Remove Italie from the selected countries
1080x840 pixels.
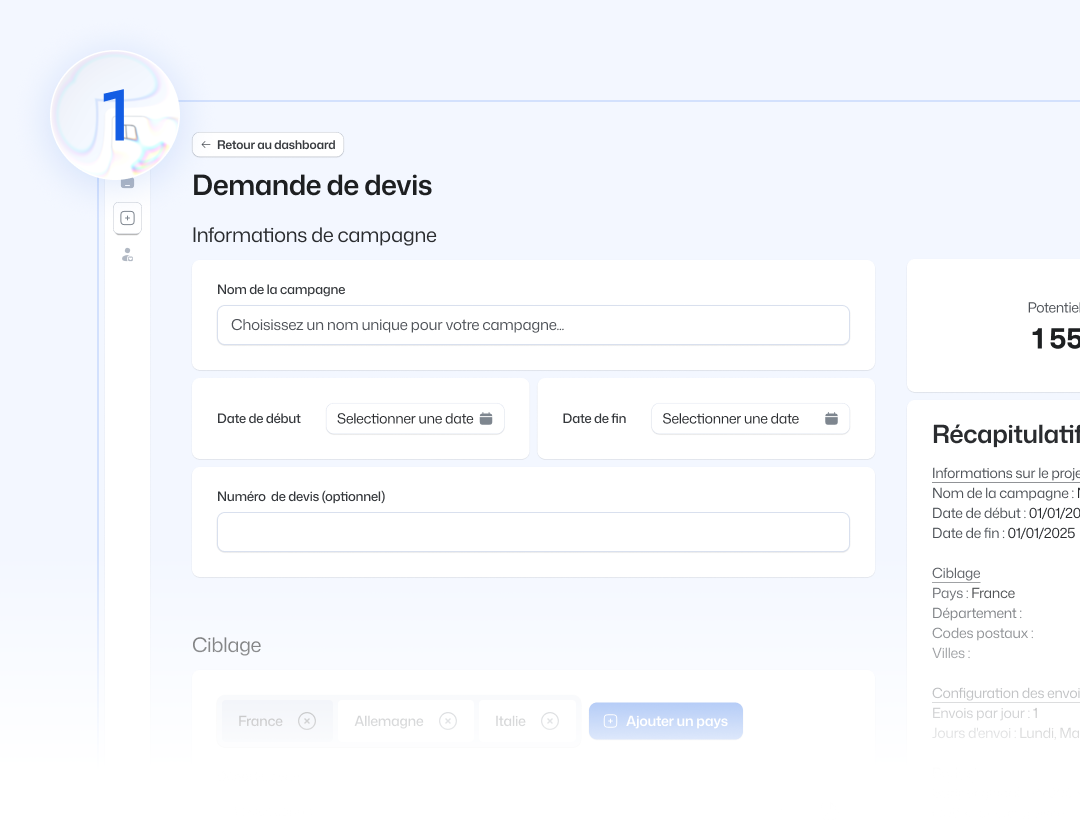550,720
